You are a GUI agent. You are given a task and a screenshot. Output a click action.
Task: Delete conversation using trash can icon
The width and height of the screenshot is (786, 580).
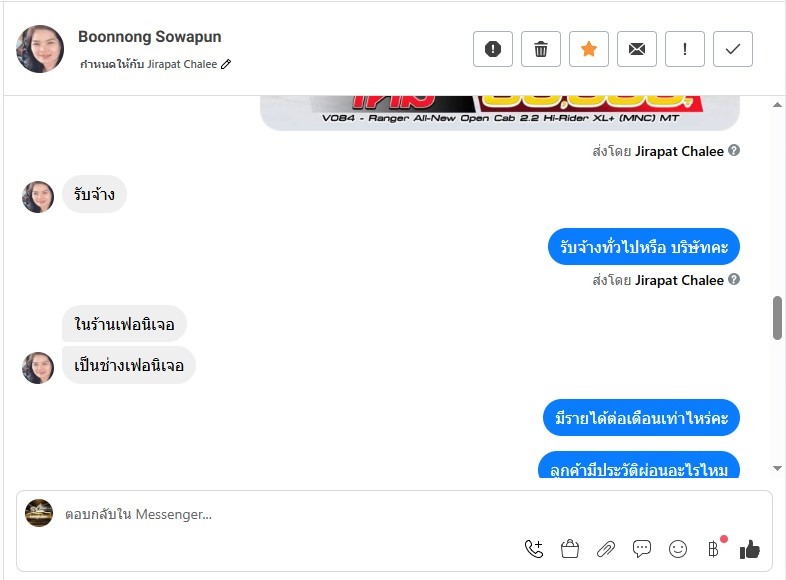click(x=541, y=49)
